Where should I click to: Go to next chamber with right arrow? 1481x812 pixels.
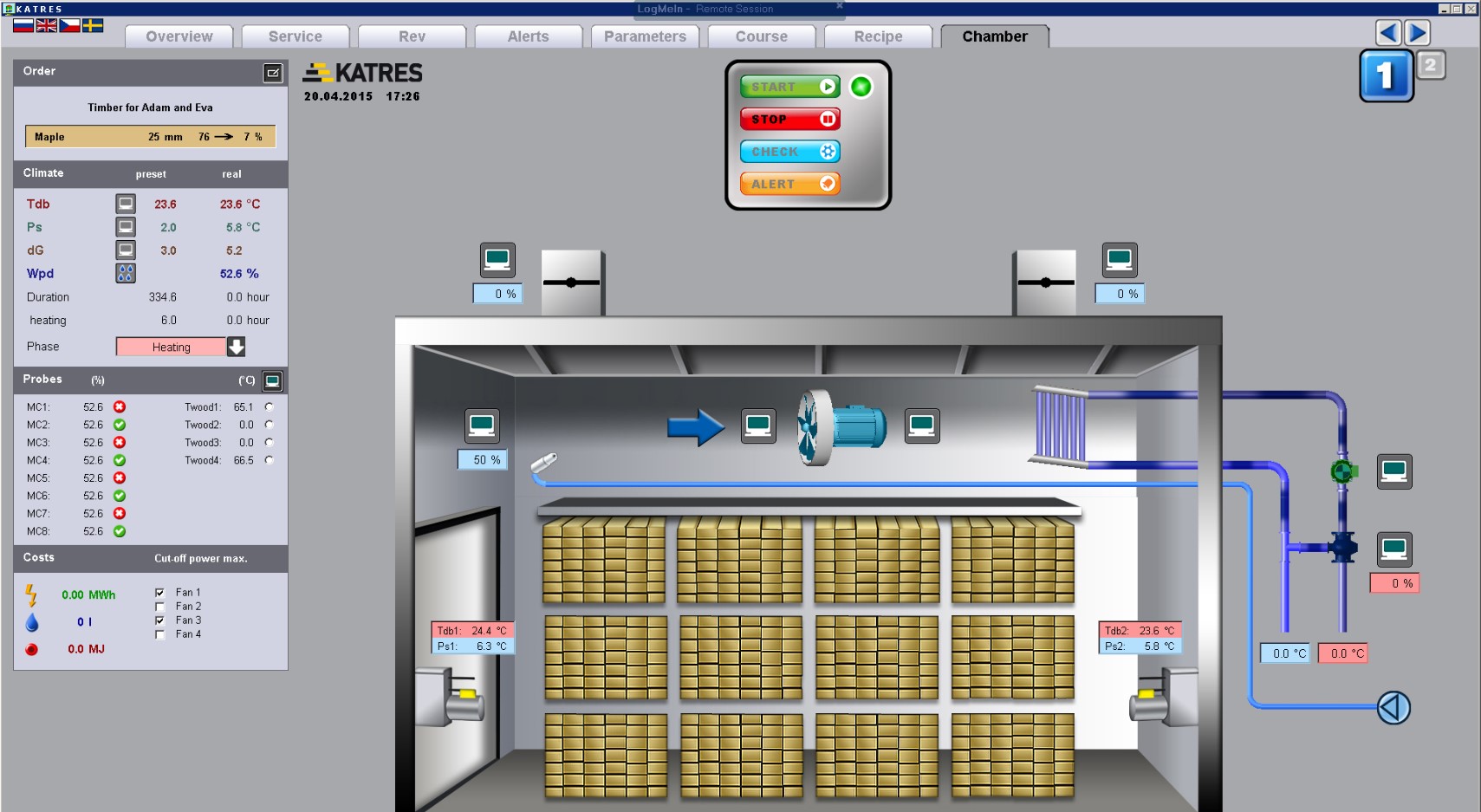click(x=1417, y=33)
